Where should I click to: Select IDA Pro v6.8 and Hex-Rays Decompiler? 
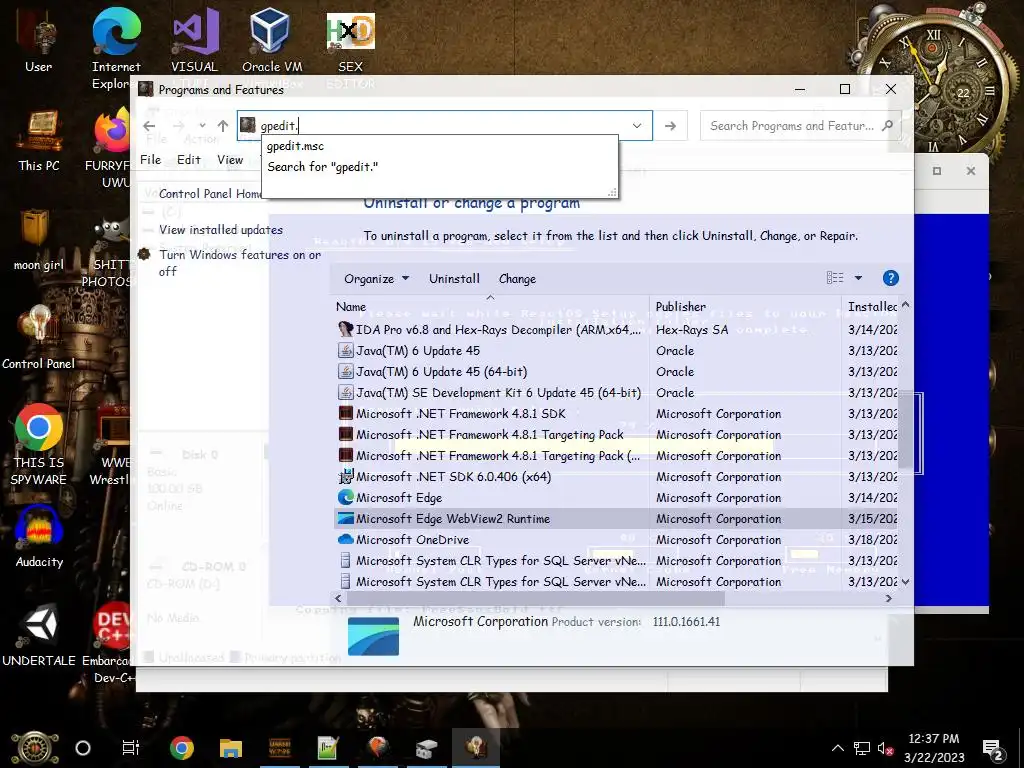(x=615, y=330)
